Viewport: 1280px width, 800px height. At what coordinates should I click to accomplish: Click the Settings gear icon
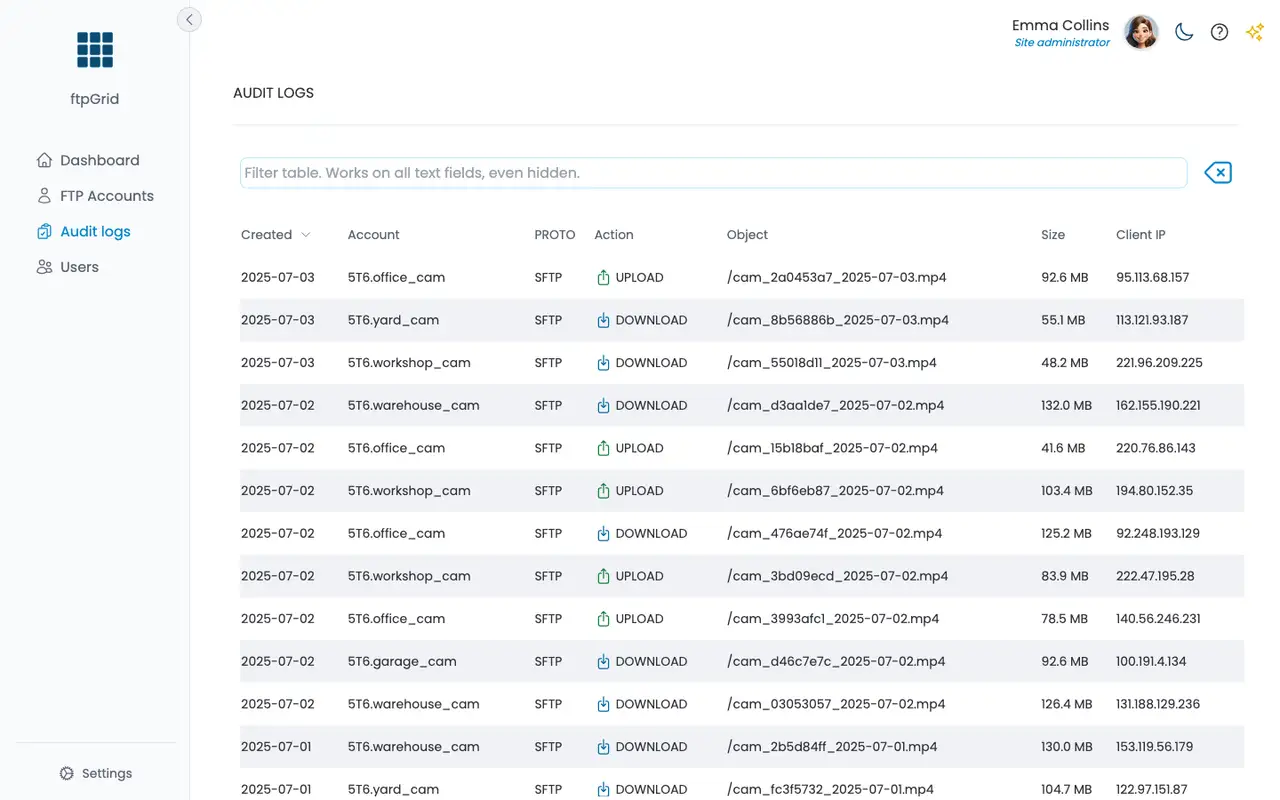point(67,773)
